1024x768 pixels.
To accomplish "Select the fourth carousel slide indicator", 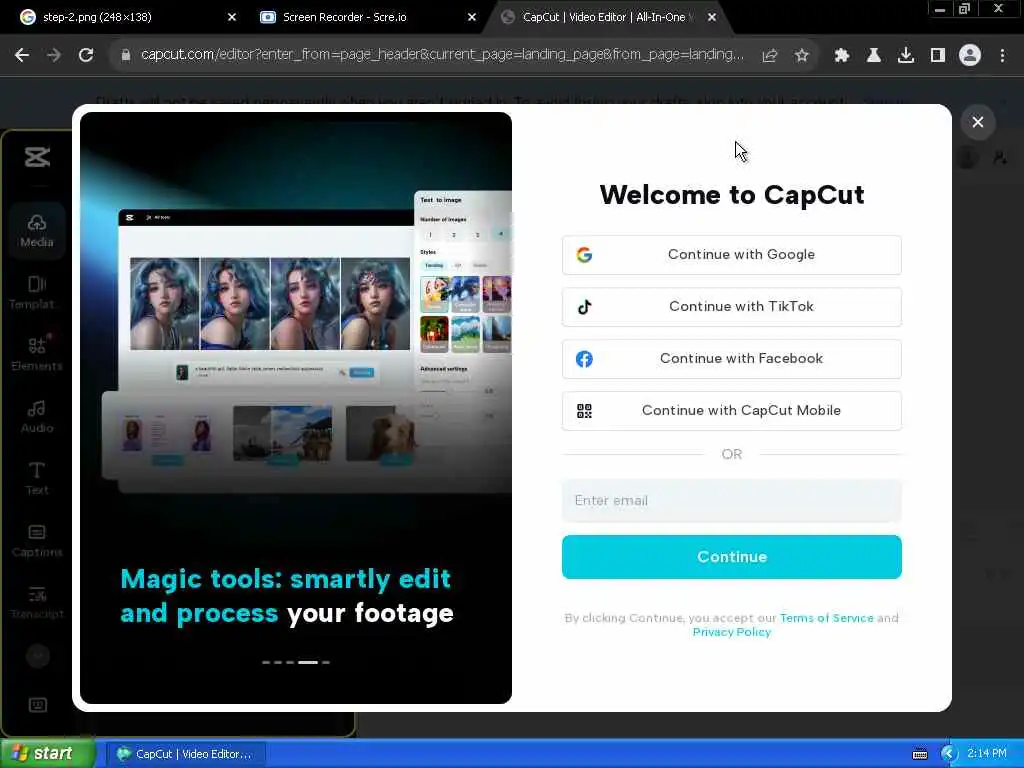I will (x=308, y=662).
